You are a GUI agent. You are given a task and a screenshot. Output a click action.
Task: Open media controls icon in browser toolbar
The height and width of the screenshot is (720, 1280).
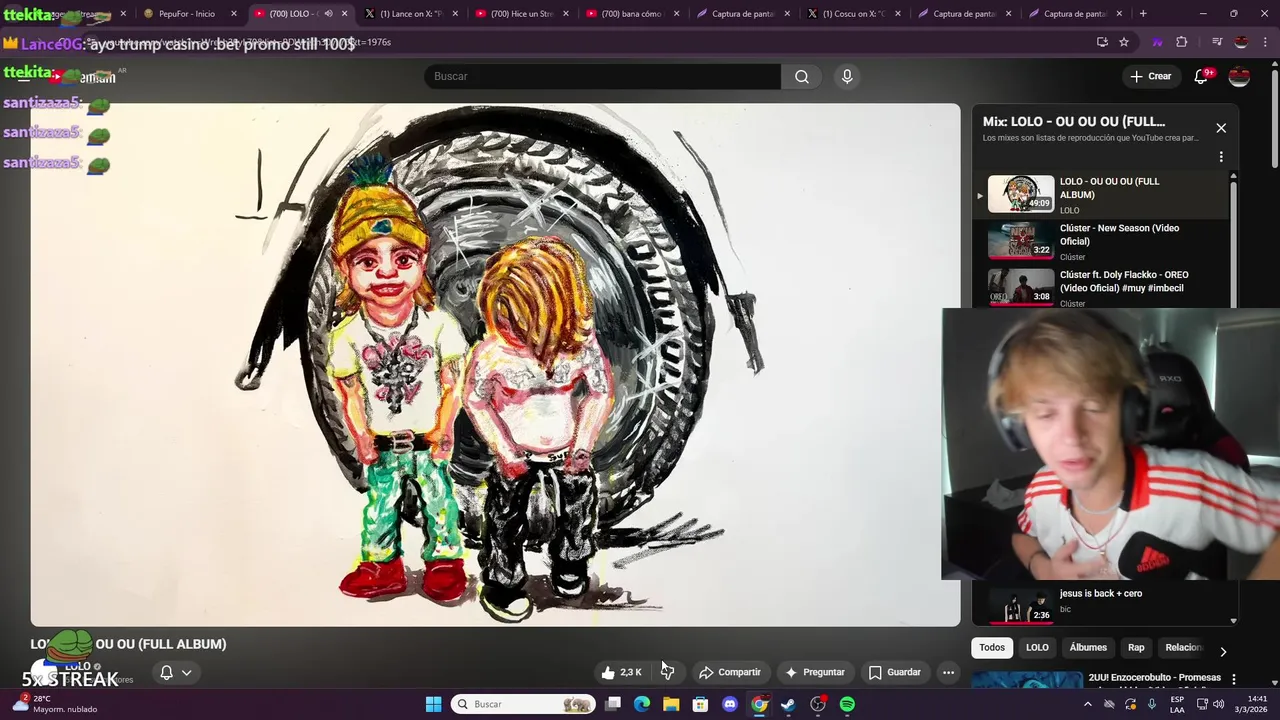click(x=1217, y=42)
